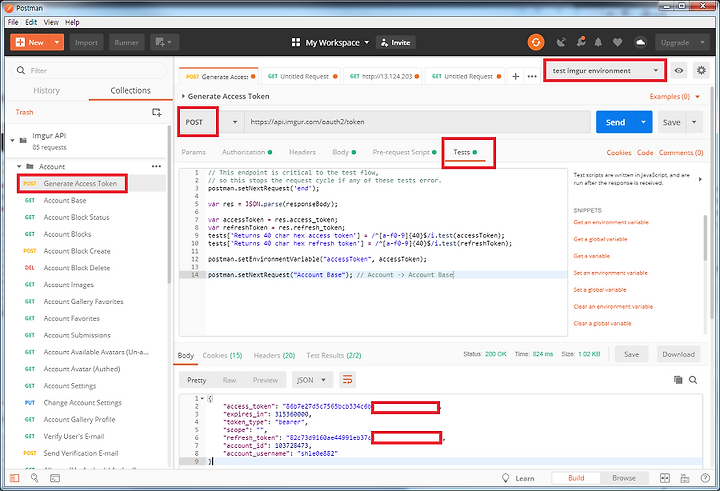The height and width of the screenshot is (491, 720).
Task: Open New button dropdown arrow
Action: click(56, 42)
